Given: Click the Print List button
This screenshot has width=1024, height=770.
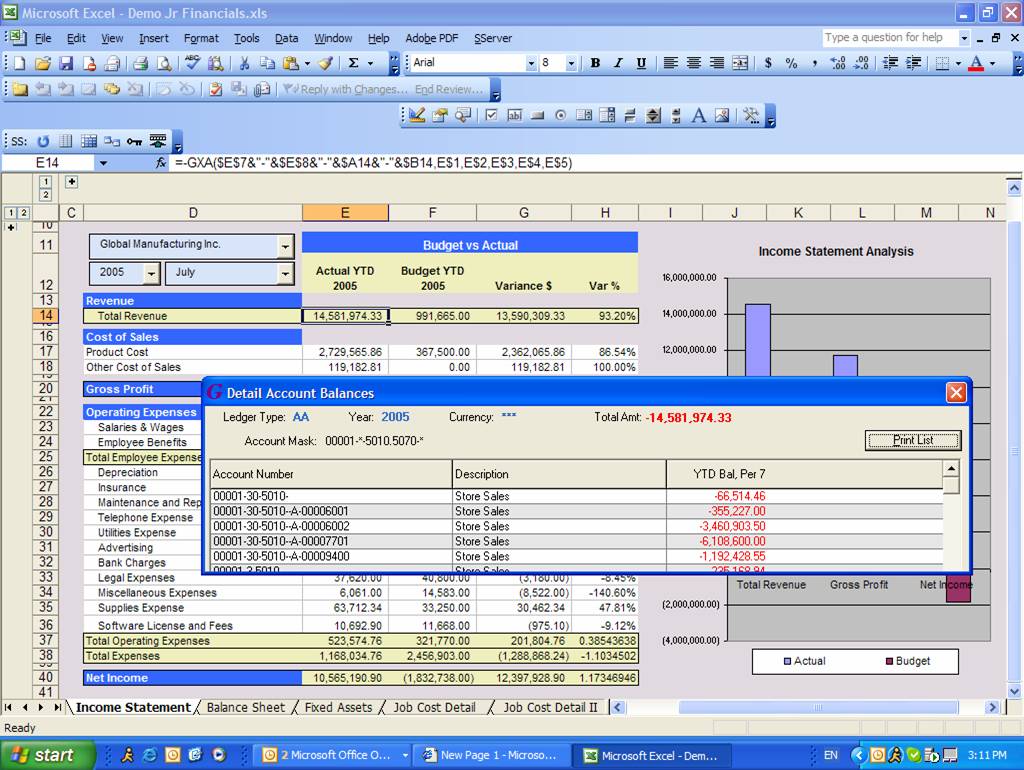Looking at the screenshot, I should [x=913, y=440].
